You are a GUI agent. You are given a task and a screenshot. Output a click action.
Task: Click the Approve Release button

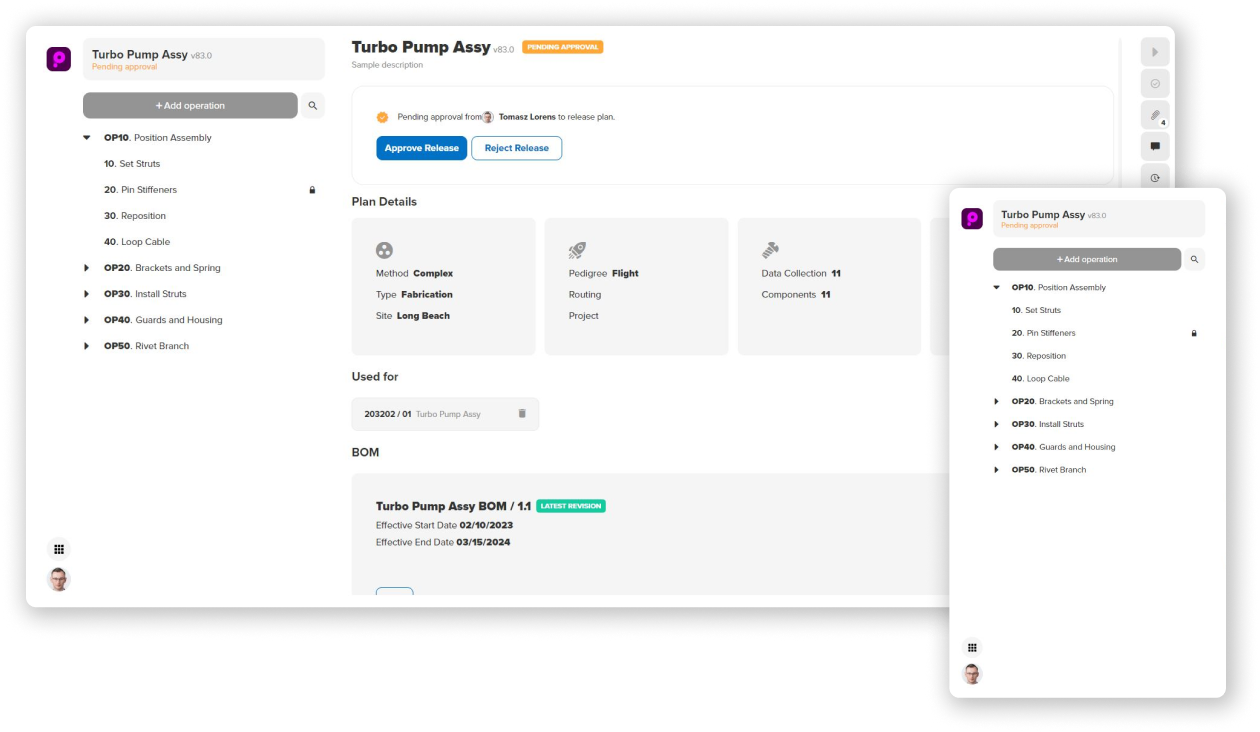pos(421,148)
